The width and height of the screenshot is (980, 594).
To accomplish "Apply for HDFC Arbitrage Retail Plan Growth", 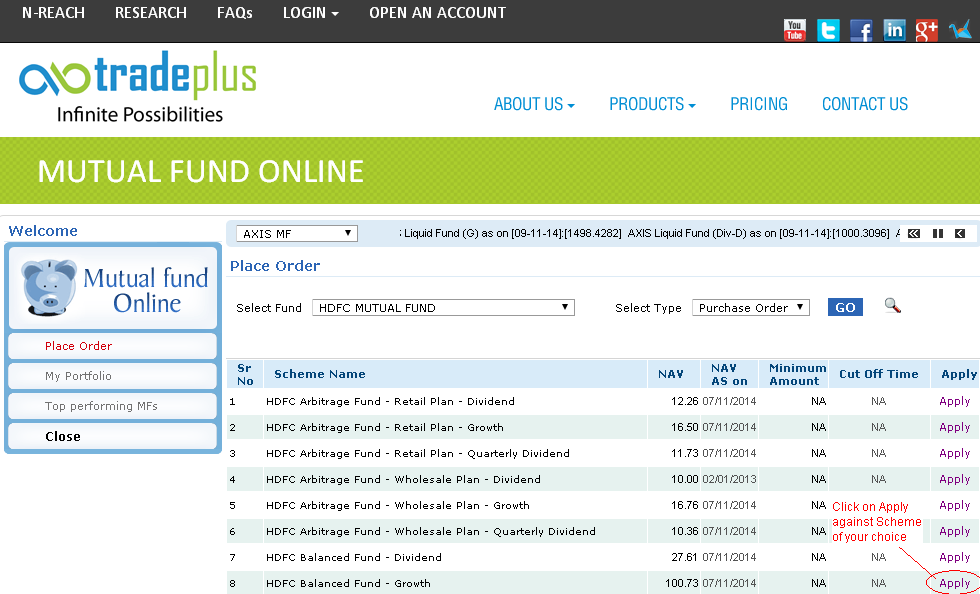I will pos(954,428).
